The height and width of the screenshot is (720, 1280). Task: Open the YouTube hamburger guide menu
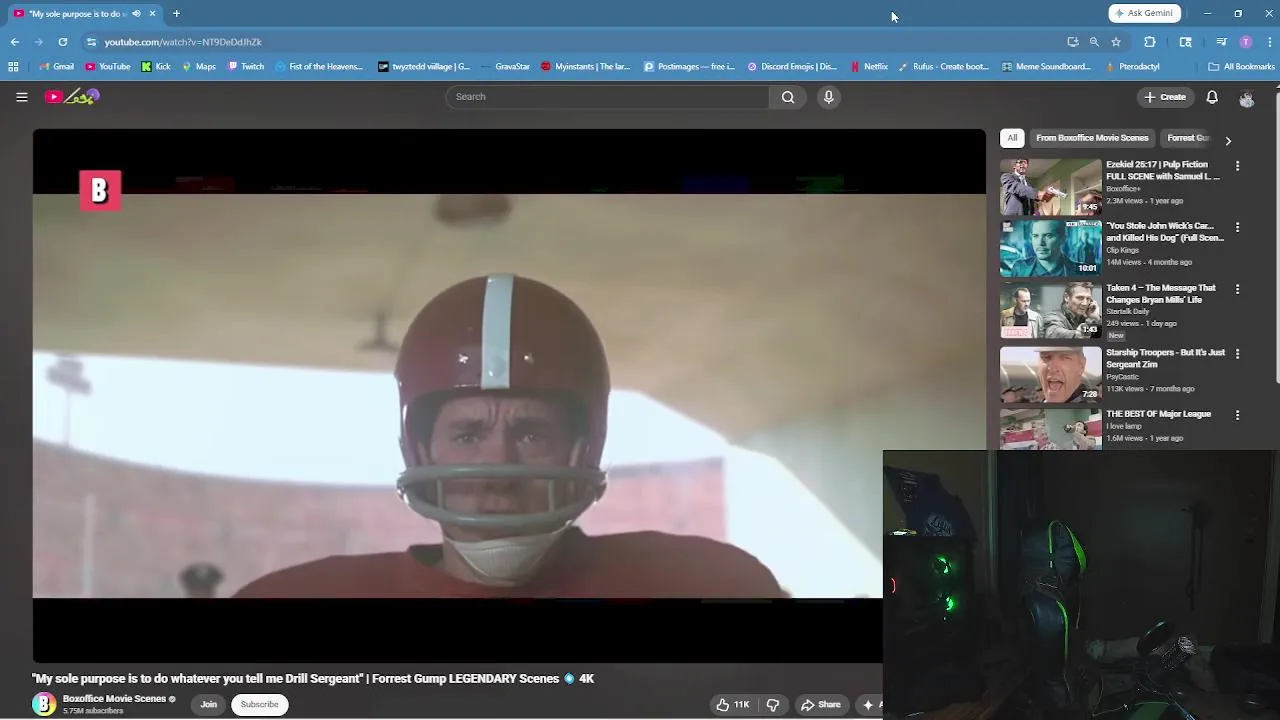click(x=22, y=97)
